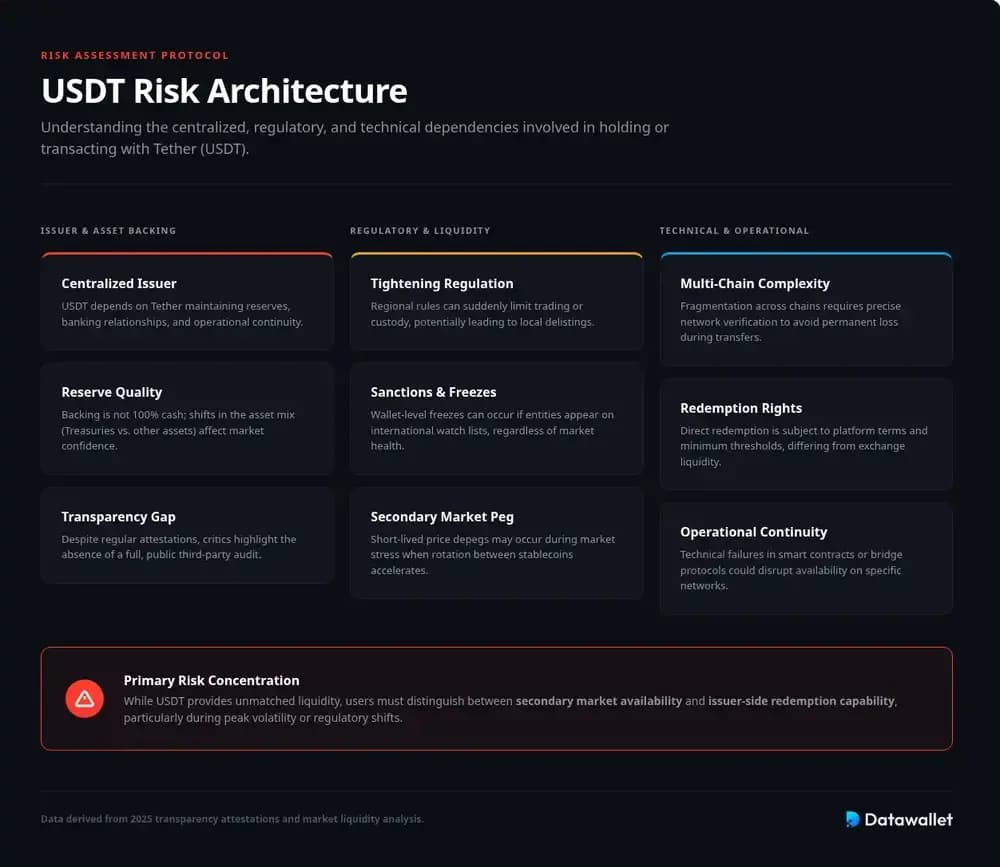Click the Datawallet brand name text

[x=909, y=819]
